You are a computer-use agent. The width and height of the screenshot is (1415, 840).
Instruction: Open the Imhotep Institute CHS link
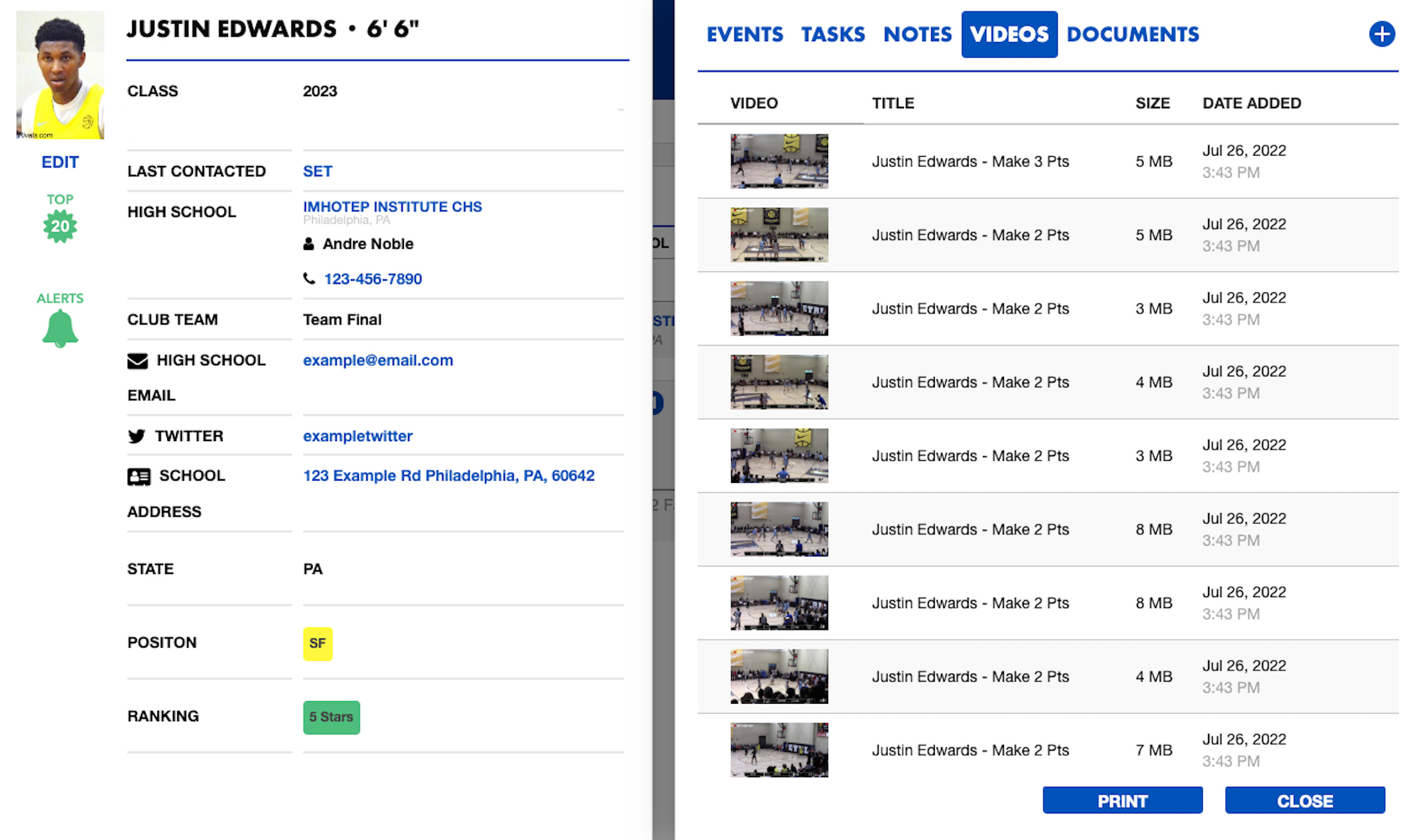point(392,207)
